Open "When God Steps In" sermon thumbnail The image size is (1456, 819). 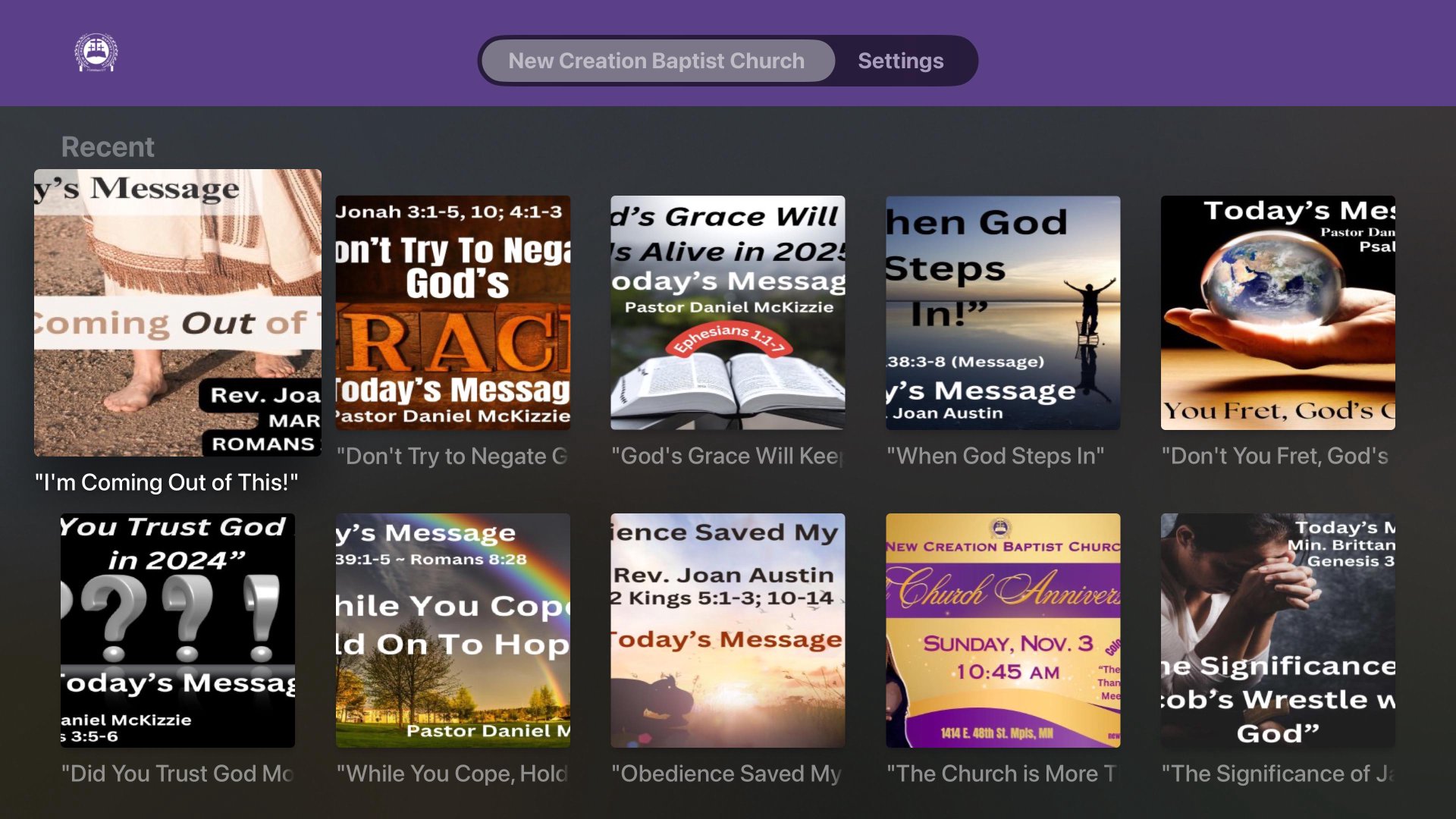coord(1003,312)
